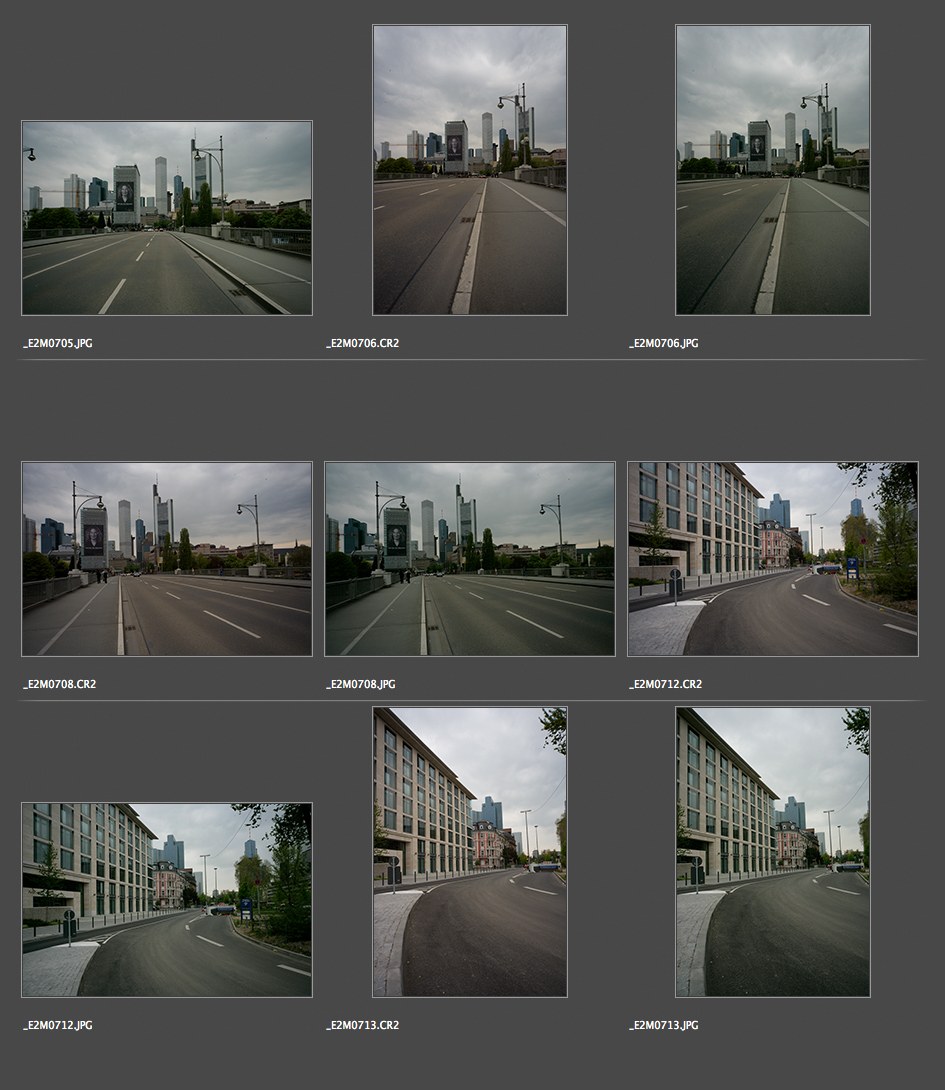This screenshot has width=945, height=1090.
Task: Open the _E2M0713.CR2 portrait thumbnail
Action: (470, 852)
